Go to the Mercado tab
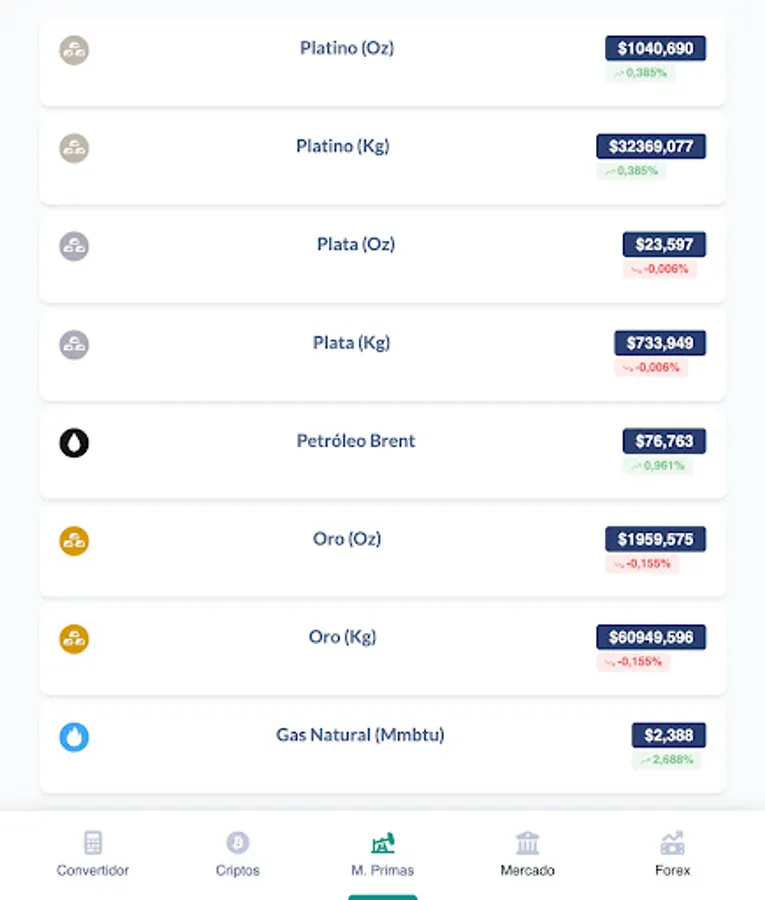 (x=527, y=854)
